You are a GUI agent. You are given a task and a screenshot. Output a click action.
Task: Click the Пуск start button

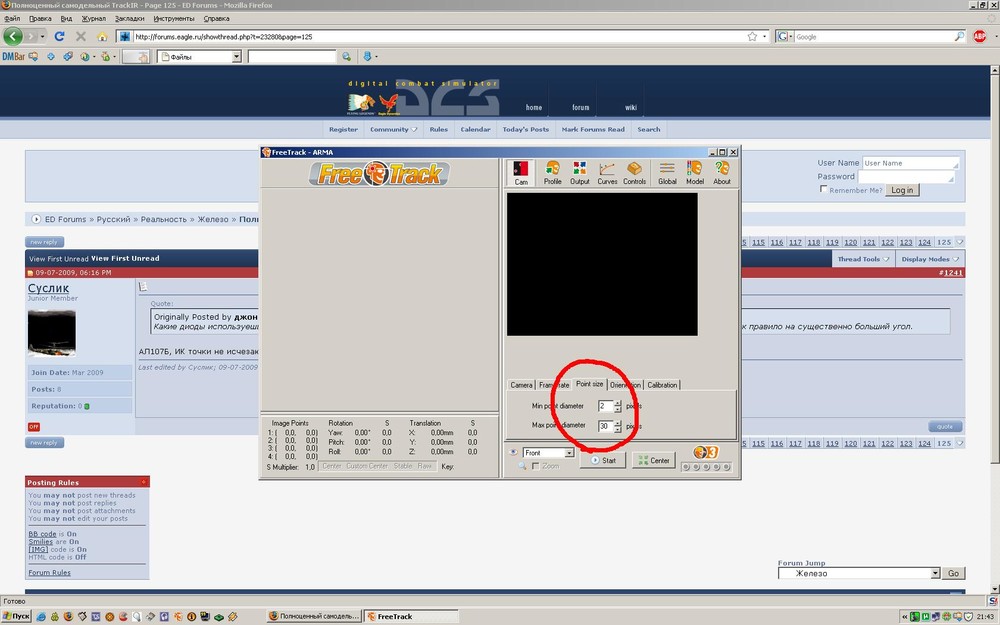(17, 617)
